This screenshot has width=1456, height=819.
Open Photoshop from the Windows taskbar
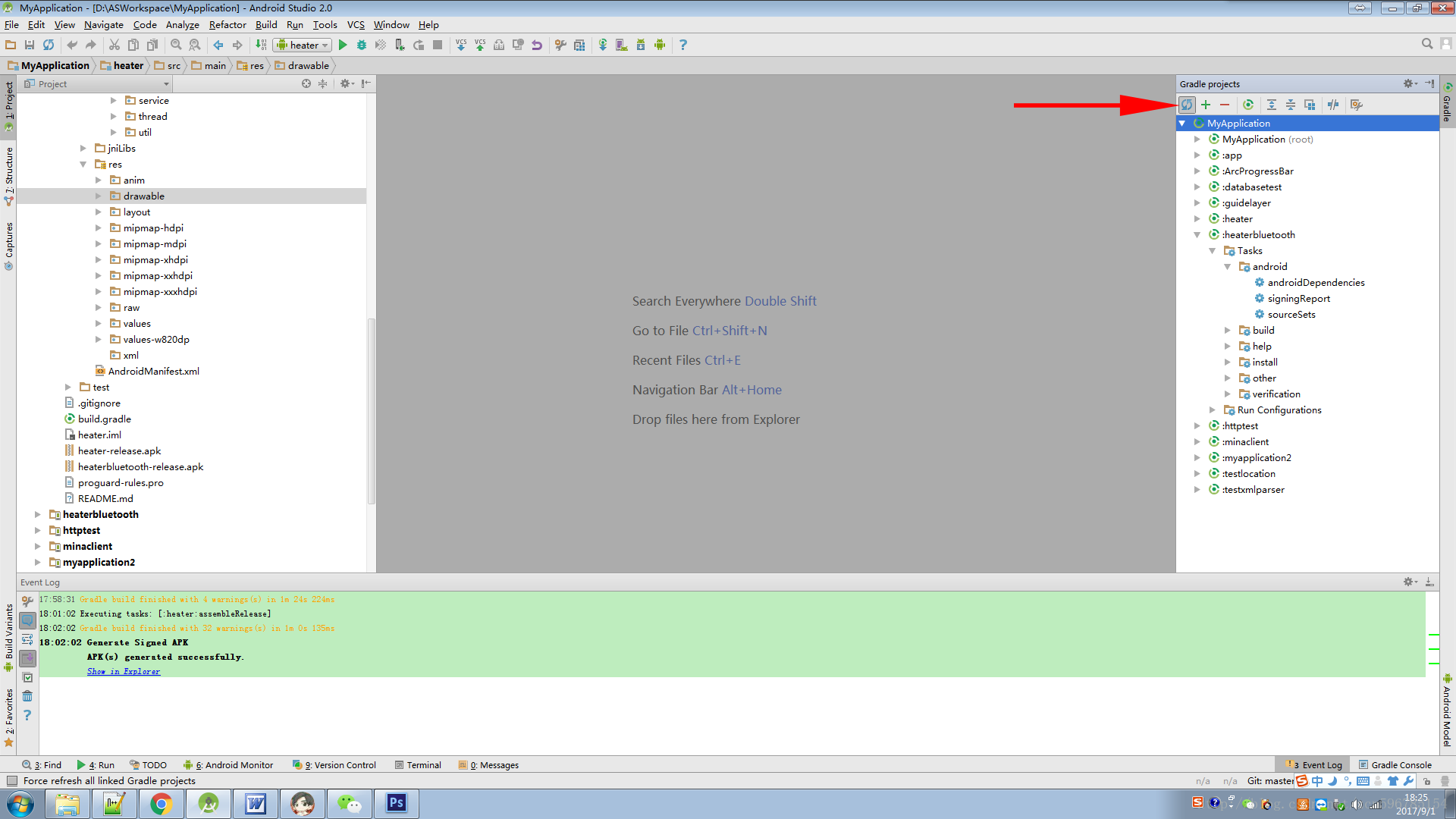(x=396, y=804)
